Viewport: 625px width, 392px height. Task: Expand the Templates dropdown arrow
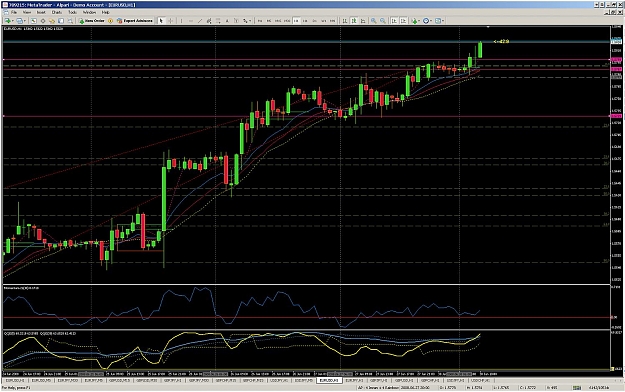[443, 21]
